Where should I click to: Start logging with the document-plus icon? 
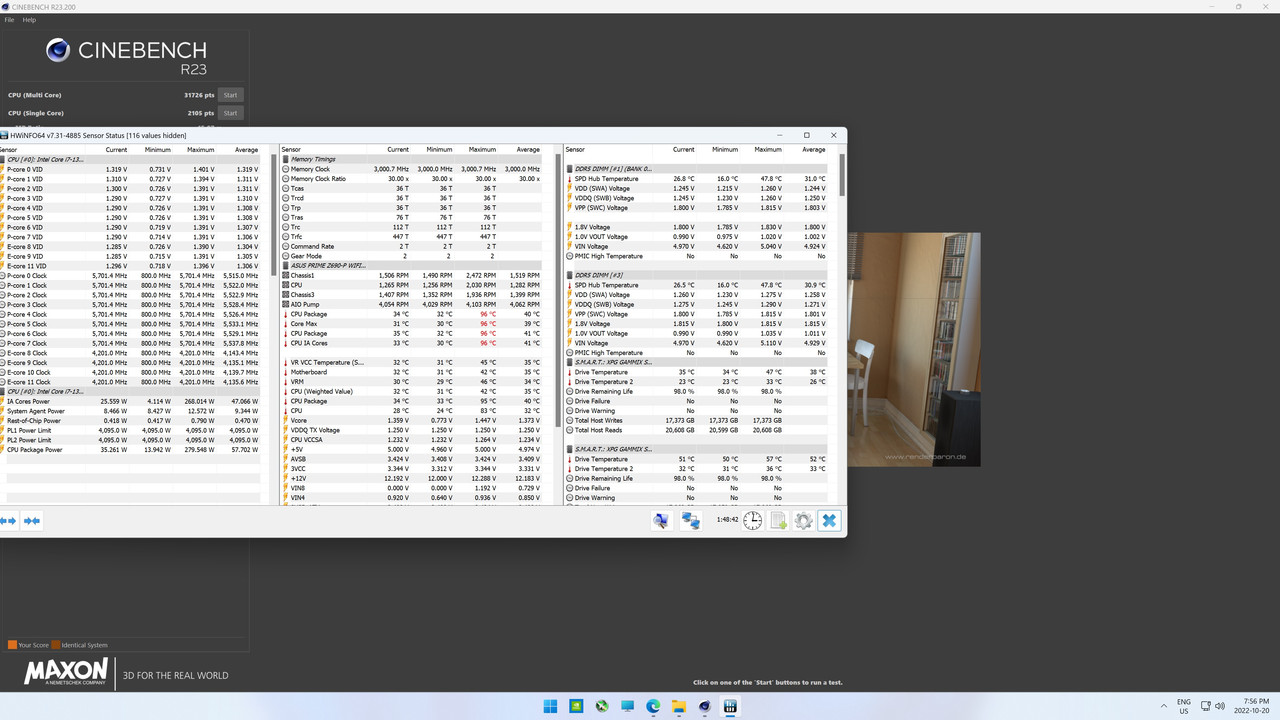click(778, 520)
